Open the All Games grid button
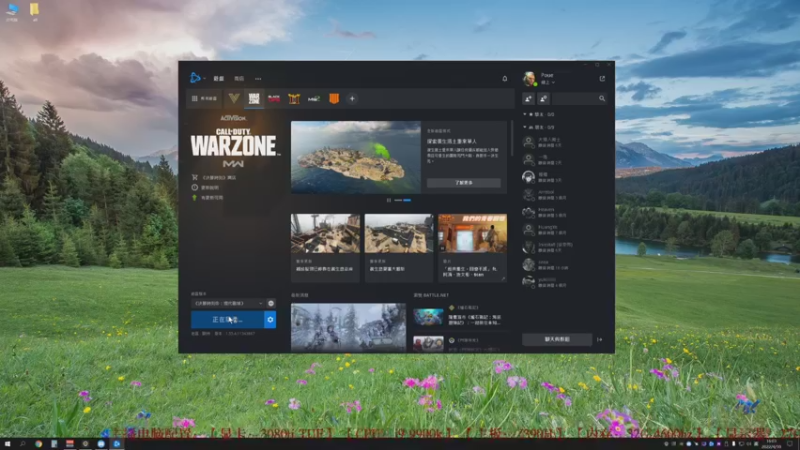Screen dimensions: 800x450 [204, 98]
